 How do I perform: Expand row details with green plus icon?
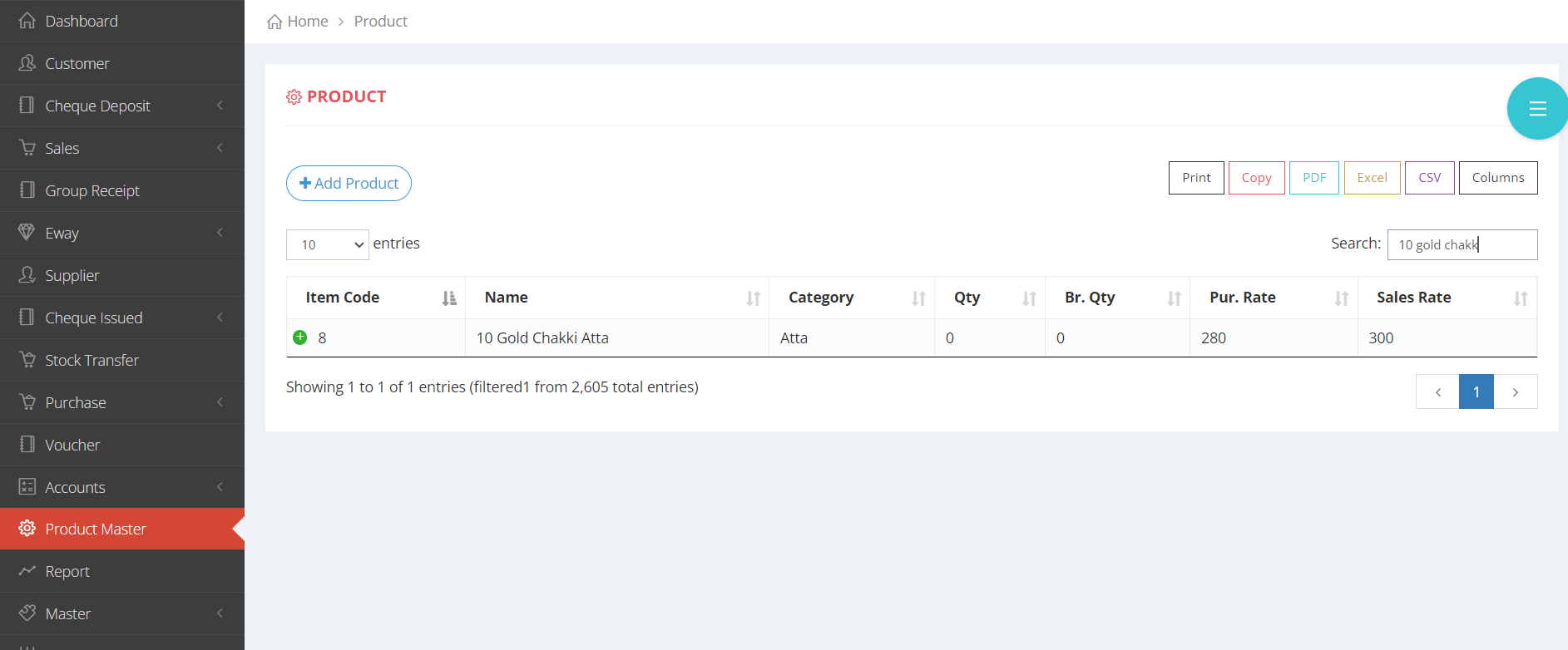[300, 337]
